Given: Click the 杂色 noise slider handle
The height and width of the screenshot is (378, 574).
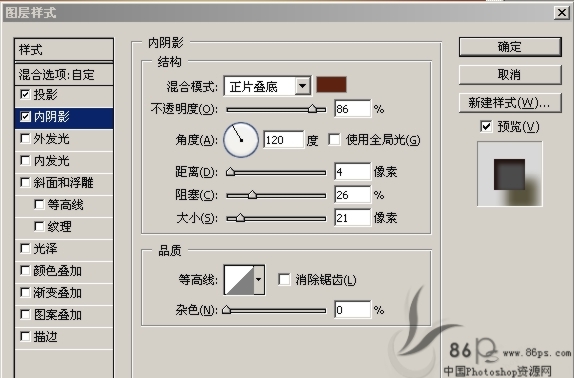Looking at the screenshot, I should 227,310.
